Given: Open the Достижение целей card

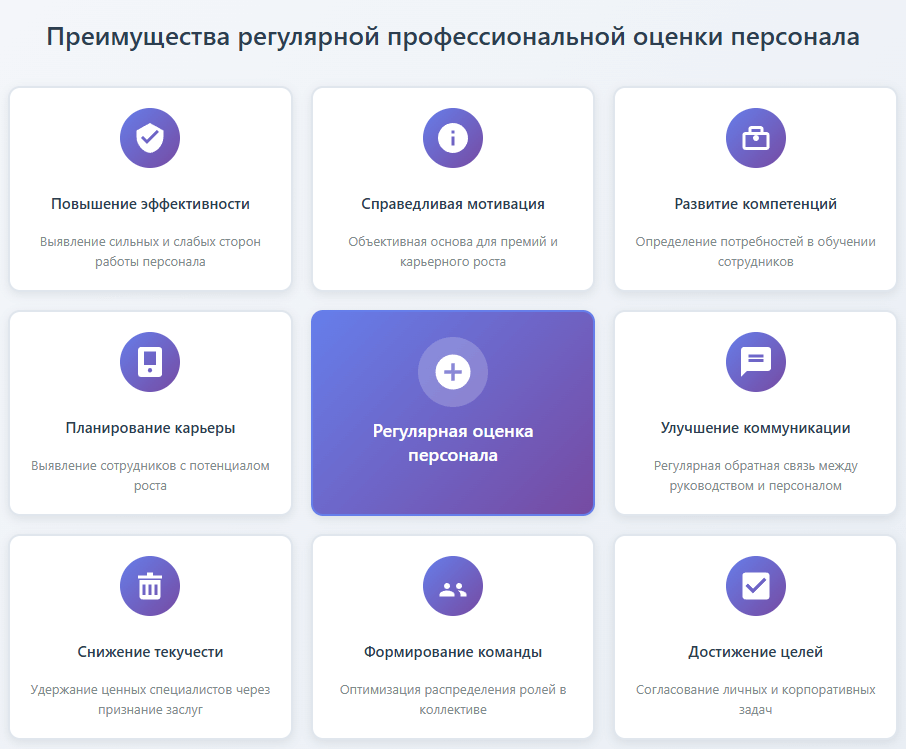Looking at the screenshot, I should tap(755, 636).
